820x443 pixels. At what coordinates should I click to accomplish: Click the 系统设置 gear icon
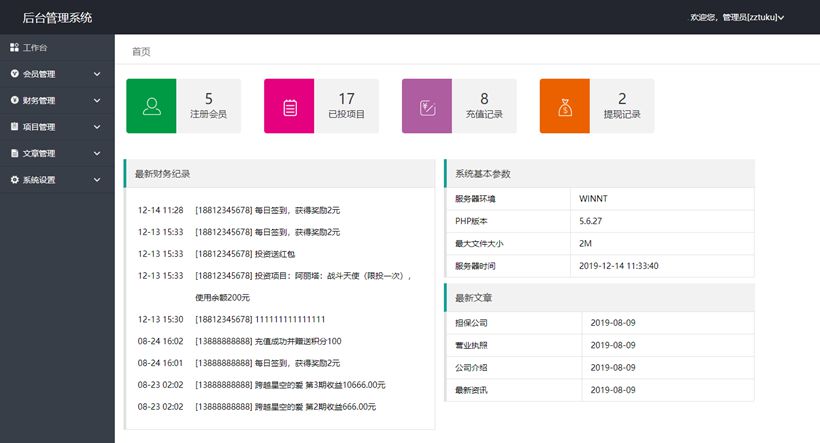(x=14, y=180)
